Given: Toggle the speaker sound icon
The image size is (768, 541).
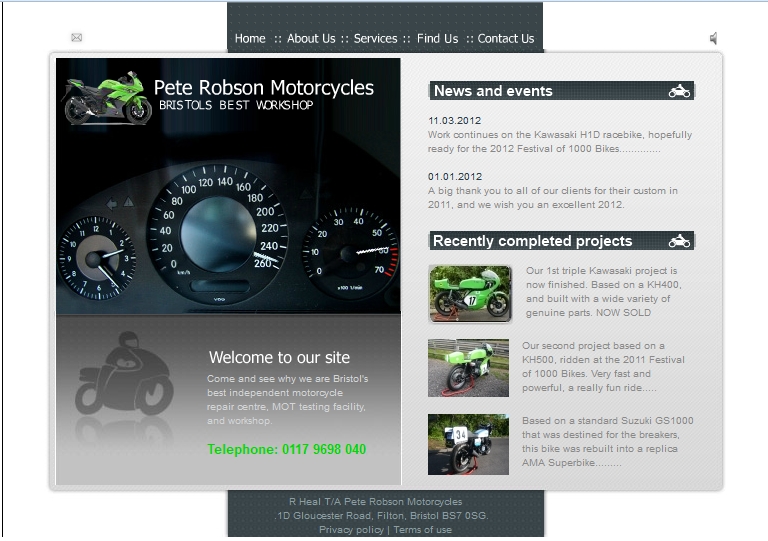Looking at the screenshot, I should 714,38.
